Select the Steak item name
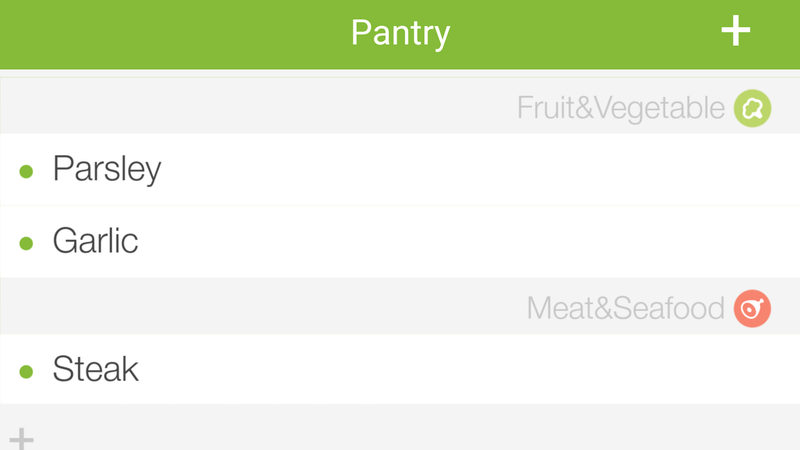 coord(95,369)
